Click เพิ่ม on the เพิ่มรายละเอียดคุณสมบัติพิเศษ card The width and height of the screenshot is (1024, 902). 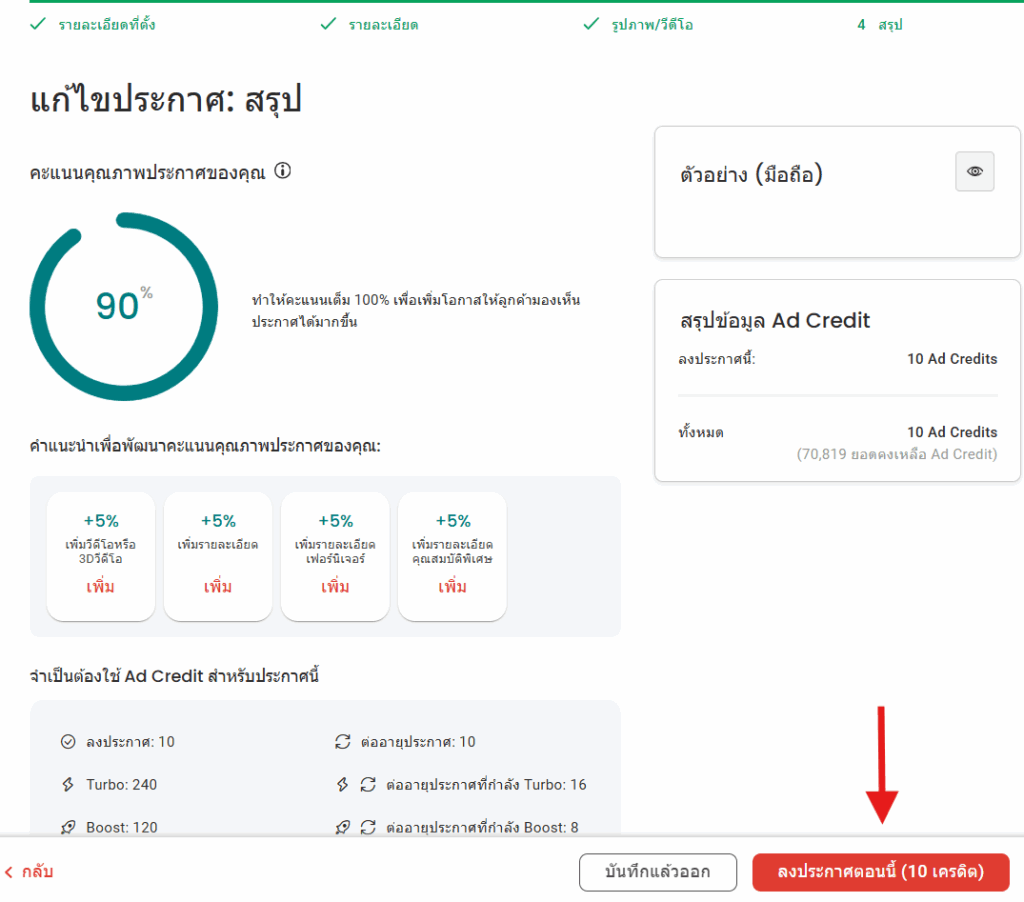tap(452, 587)
